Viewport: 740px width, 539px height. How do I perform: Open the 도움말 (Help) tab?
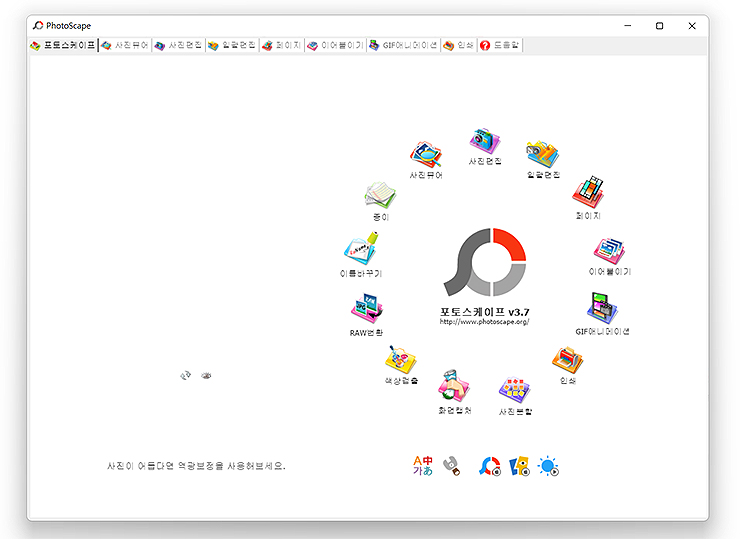(500, 45)
